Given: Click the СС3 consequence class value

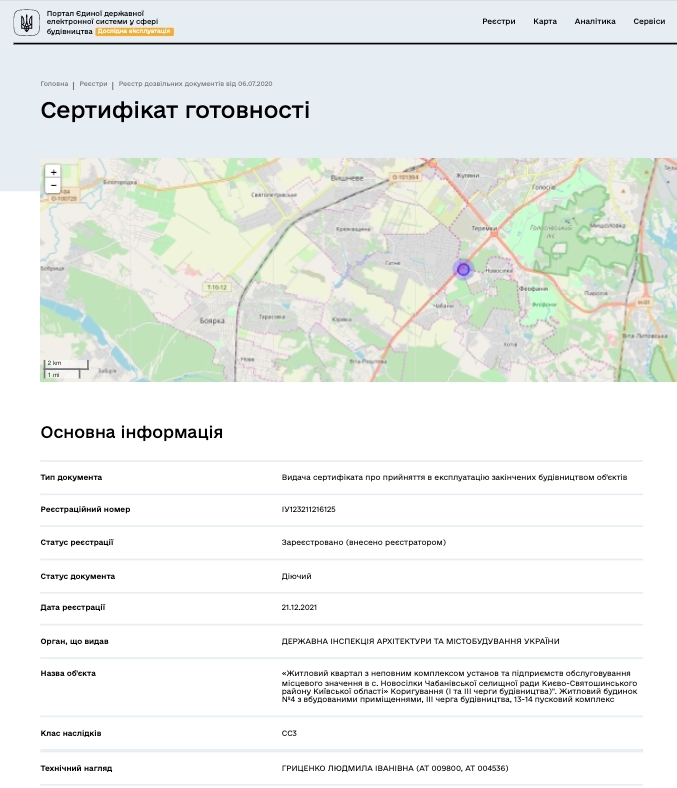Looking at the screenshot, I should tap(289, 734).
